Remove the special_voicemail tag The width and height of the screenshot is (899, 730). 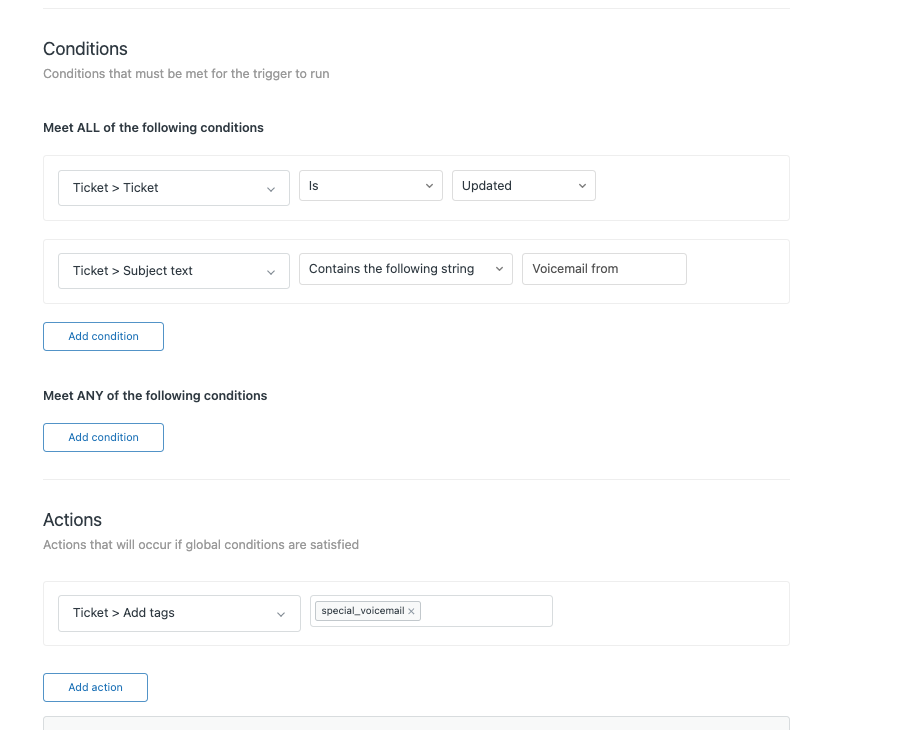[411, 611]
